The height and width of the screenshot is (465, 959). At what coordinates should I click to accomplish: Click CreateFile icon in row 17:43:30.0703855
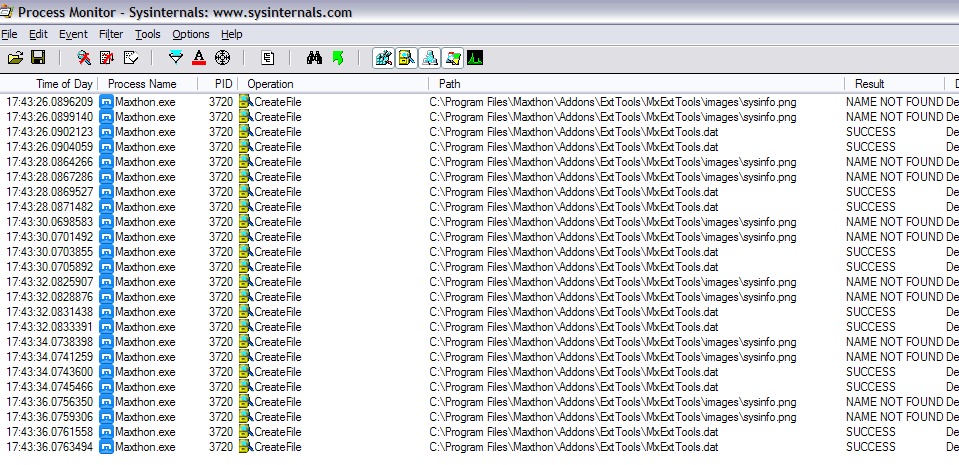(x=246, y=251)
